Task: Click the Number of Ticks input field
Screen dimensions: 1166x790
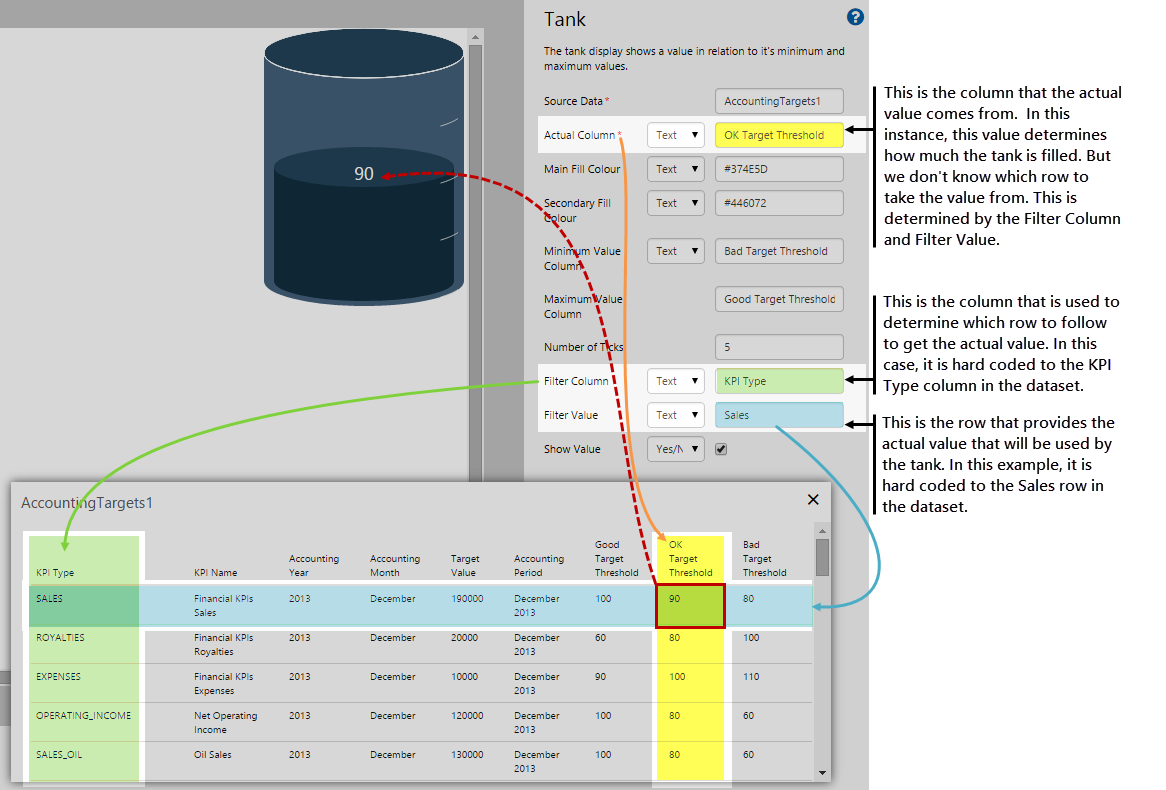Action: coord(779,347)
